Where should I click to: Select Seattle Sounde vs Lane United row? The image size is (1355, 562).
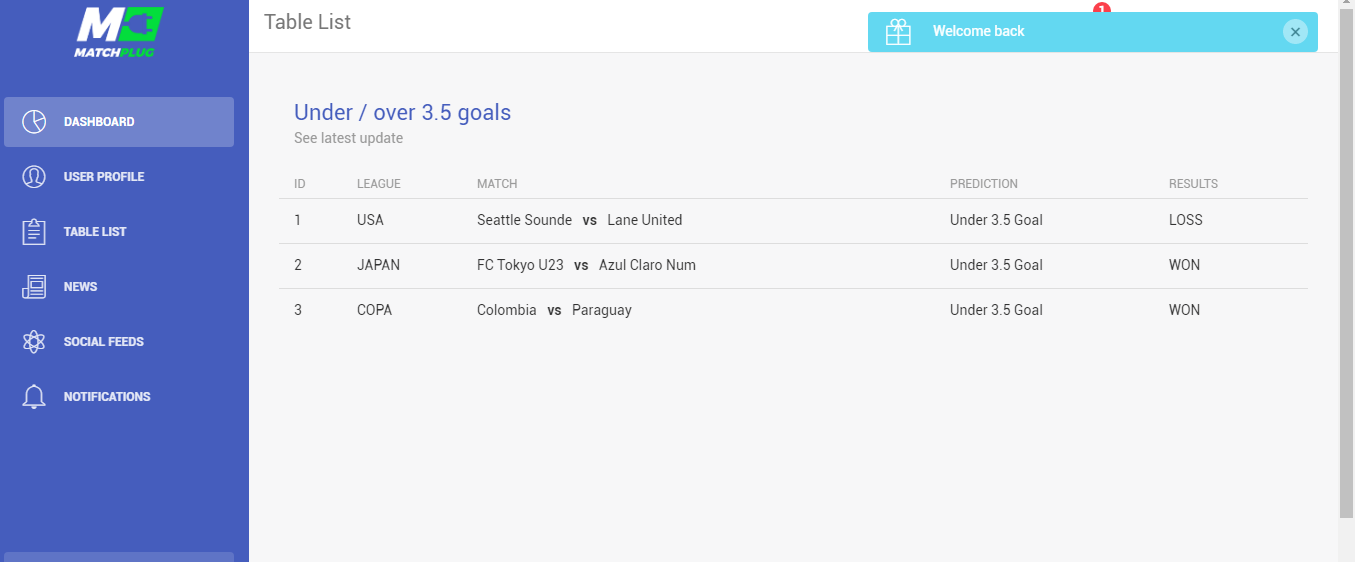[793, 220]
